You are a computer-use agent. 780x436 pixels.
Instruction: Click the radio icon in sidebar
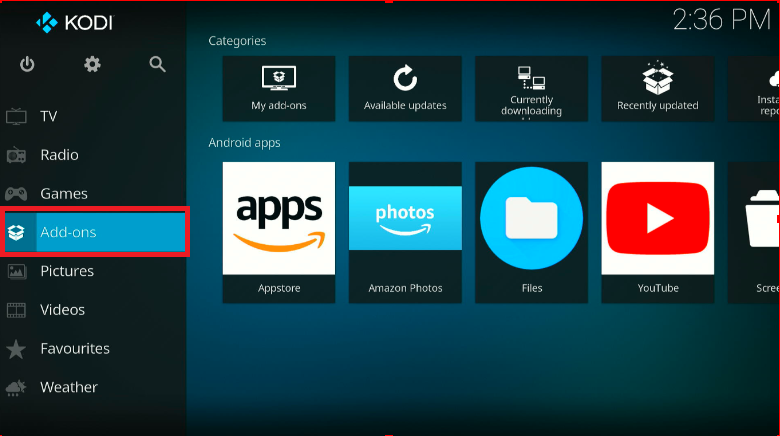tap(16, 155)
